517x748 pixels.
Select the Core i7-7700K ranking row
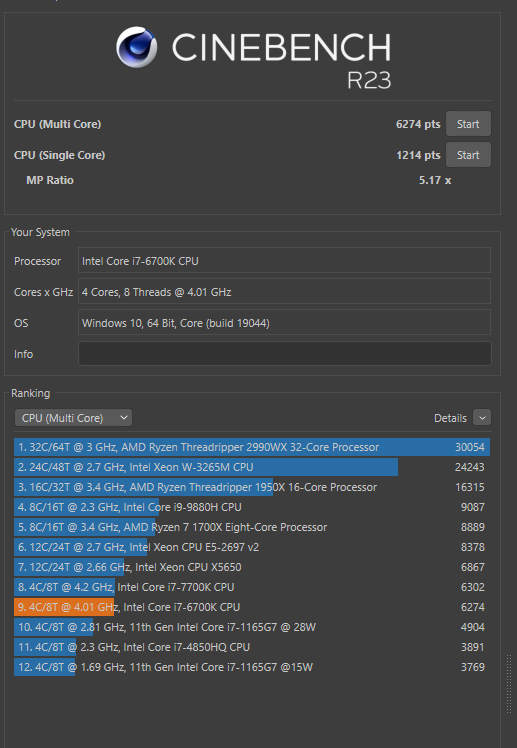point(252,587)
